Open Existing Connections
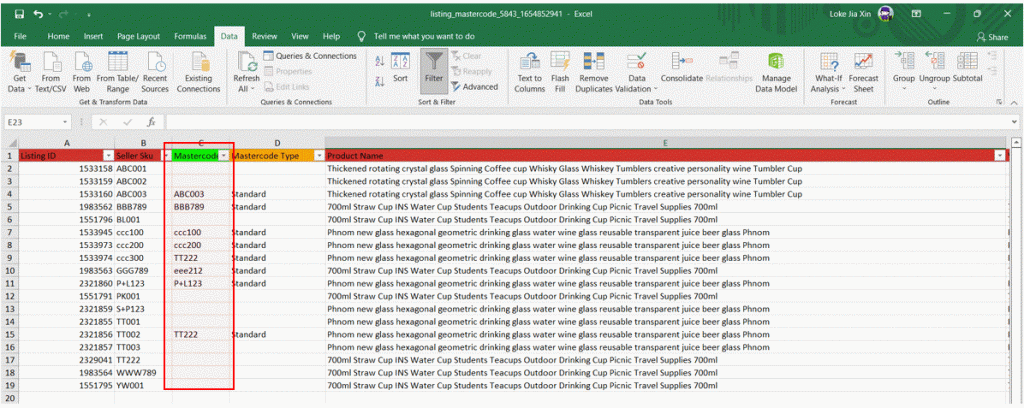The image size is (1024, 408). [x=199, y=72]
